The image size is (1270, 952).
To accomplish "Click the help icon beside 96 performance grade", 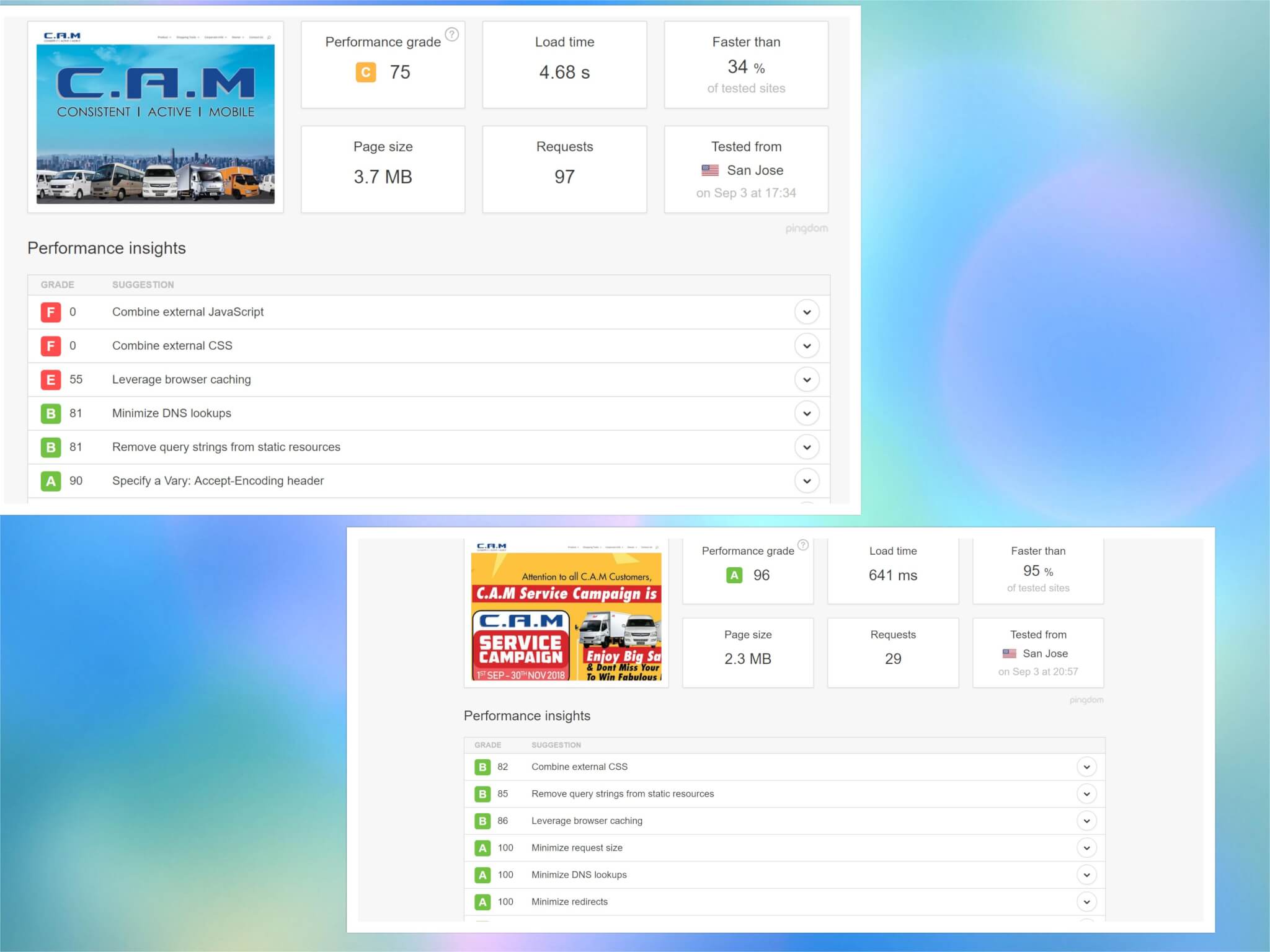I will [803, 545].
